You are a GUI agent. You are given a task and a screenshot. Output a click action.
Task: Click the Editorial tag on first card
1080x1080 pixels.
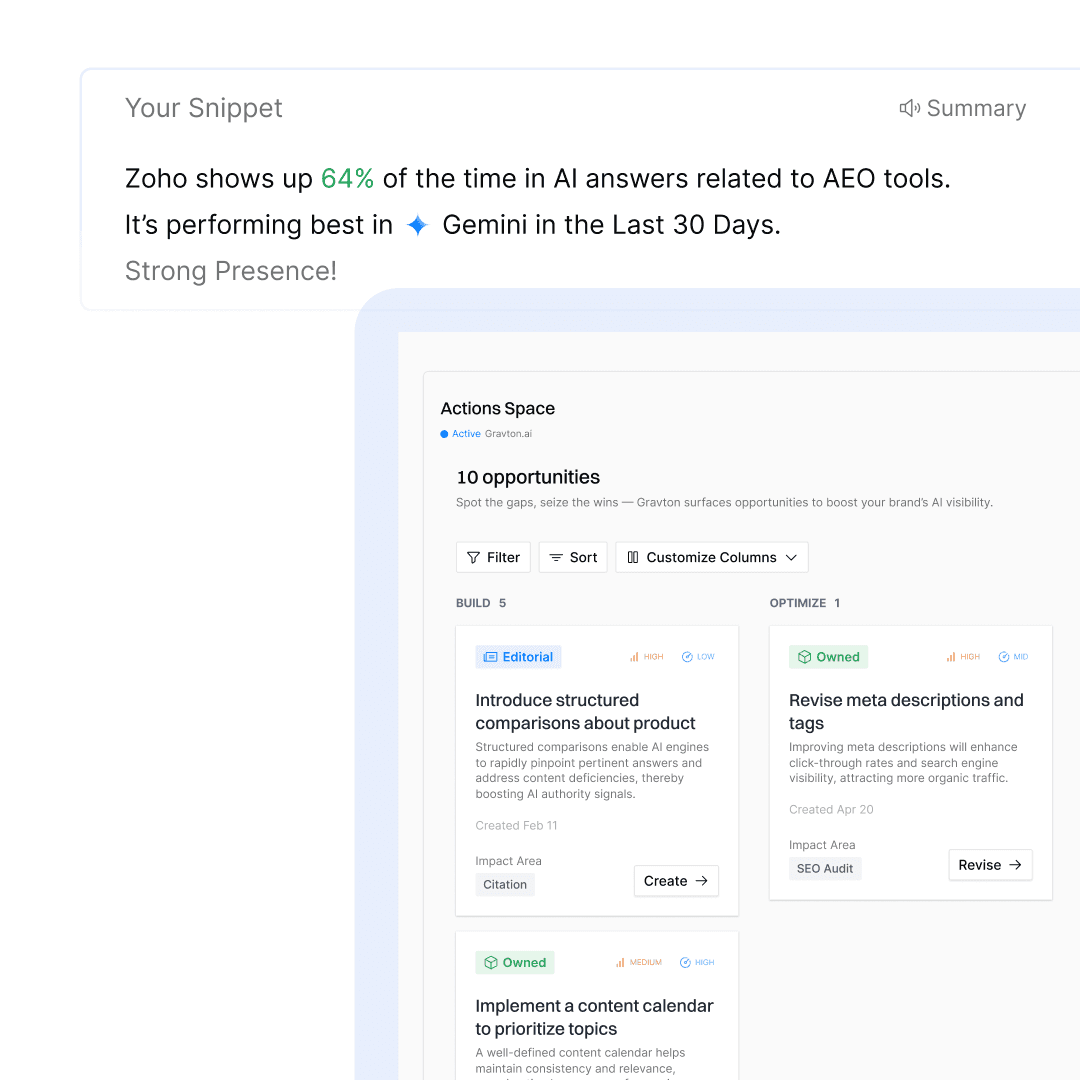point(518,657)
